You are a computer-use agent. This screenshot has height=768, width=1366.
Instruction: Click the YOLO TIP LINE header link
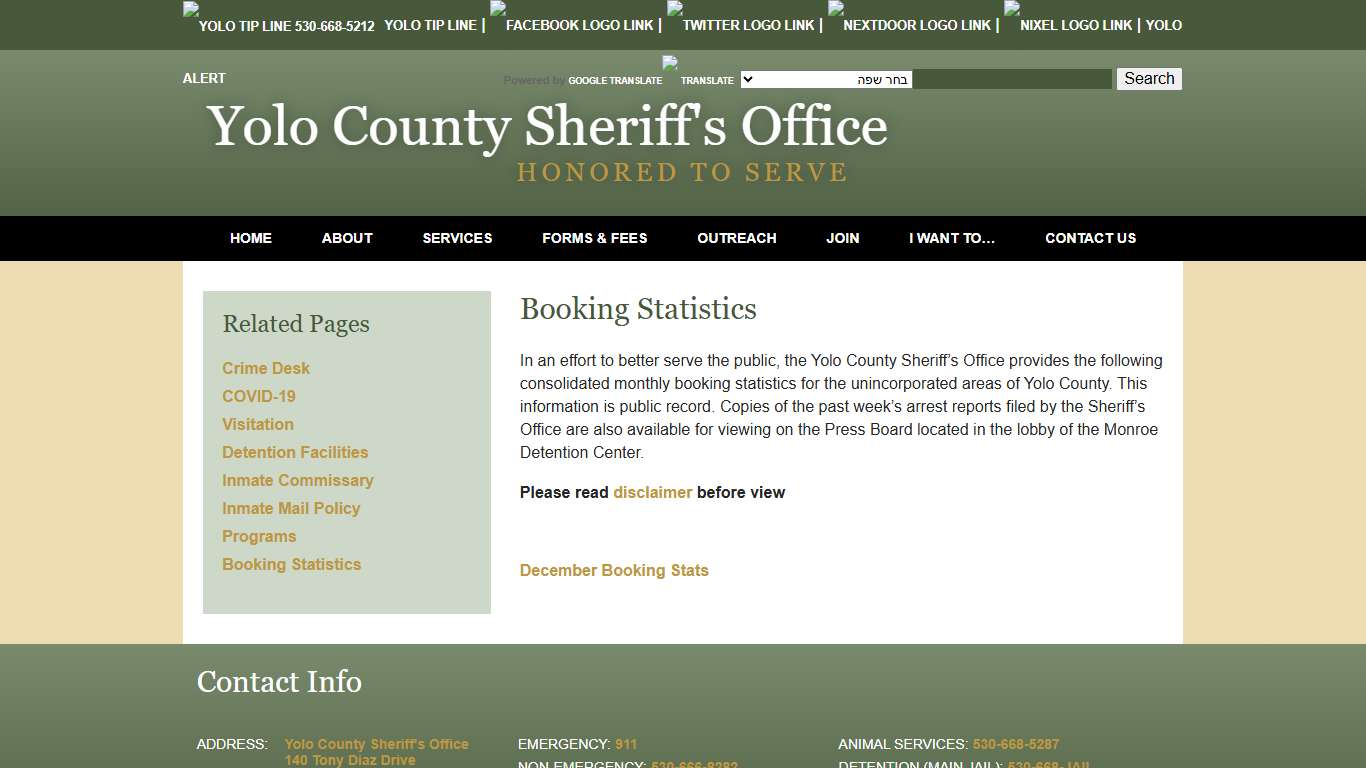pyautogui.click(x=430, y=25)
